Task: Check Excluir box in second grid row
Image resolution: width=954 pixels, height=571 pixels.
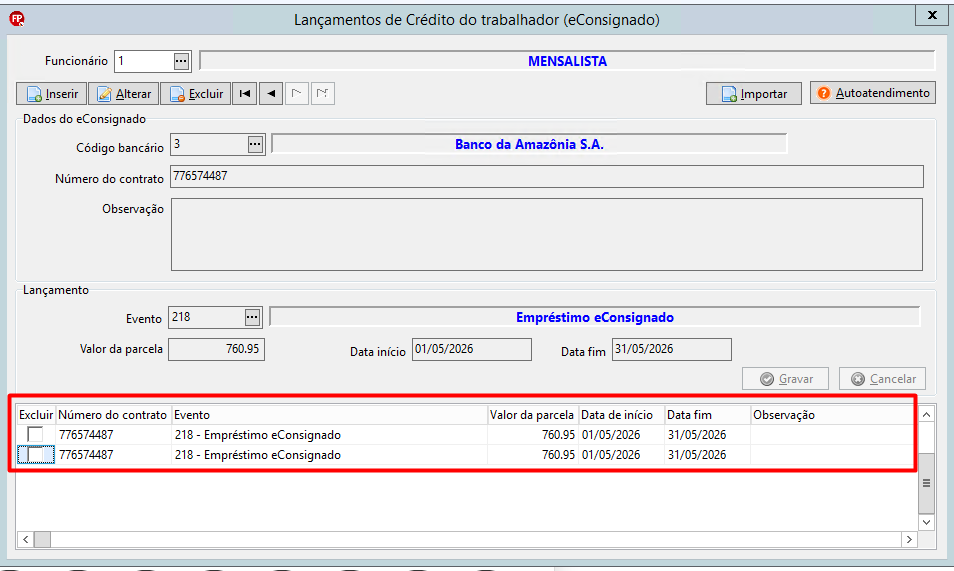Action: 35,455
